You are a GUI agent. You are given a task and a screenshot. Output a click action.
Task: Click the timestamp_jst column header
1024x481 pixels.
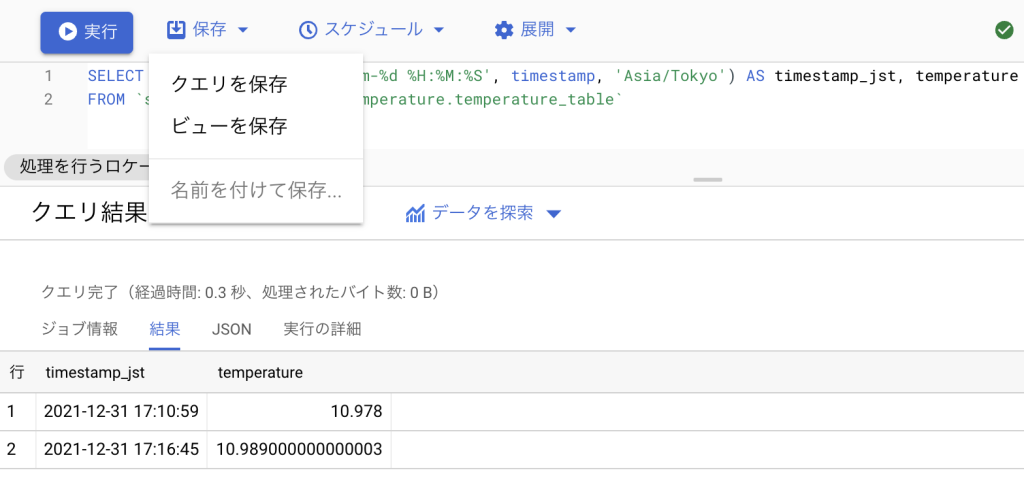pyautogui.click(x=95, y=373)
